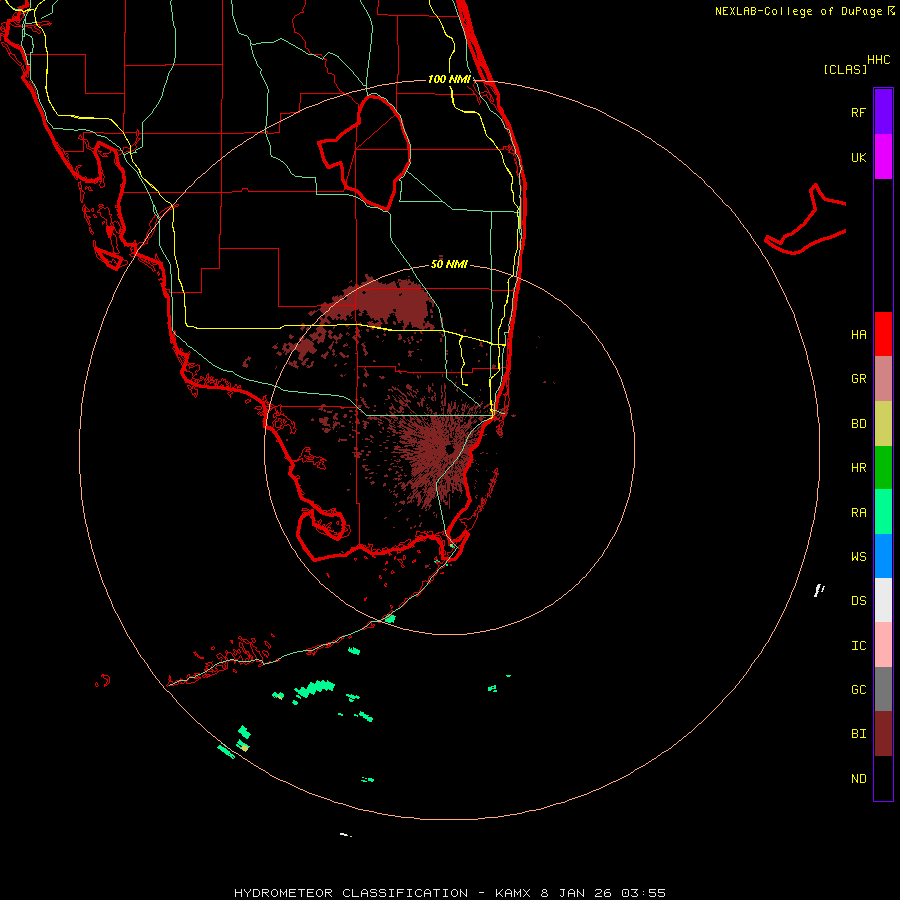Click the magenta UK legend color swatch
The height and width of the screenshot is (900, 900).
point(883,156)
